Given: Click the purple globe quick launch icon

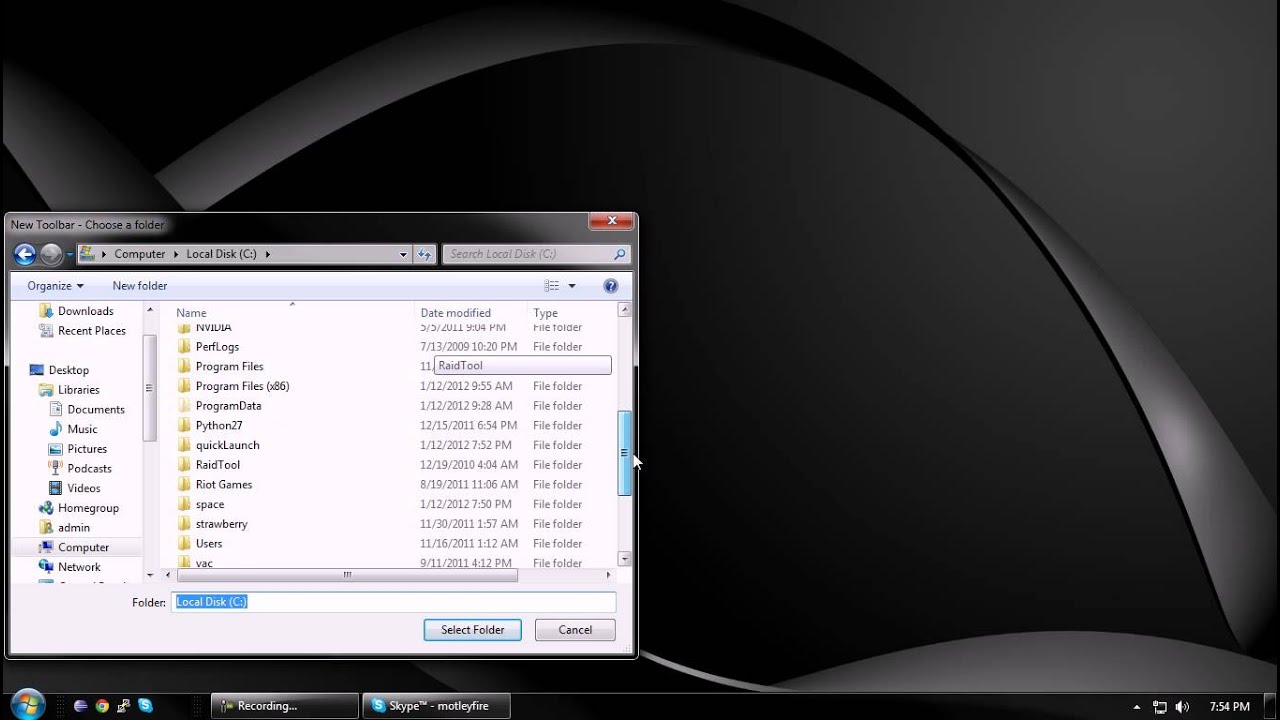Looking at the screenshot, I should pos(81,706).
